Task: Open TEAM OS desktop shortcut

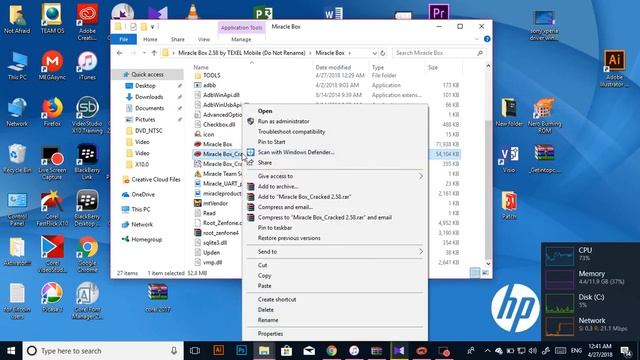Action: 52,19
